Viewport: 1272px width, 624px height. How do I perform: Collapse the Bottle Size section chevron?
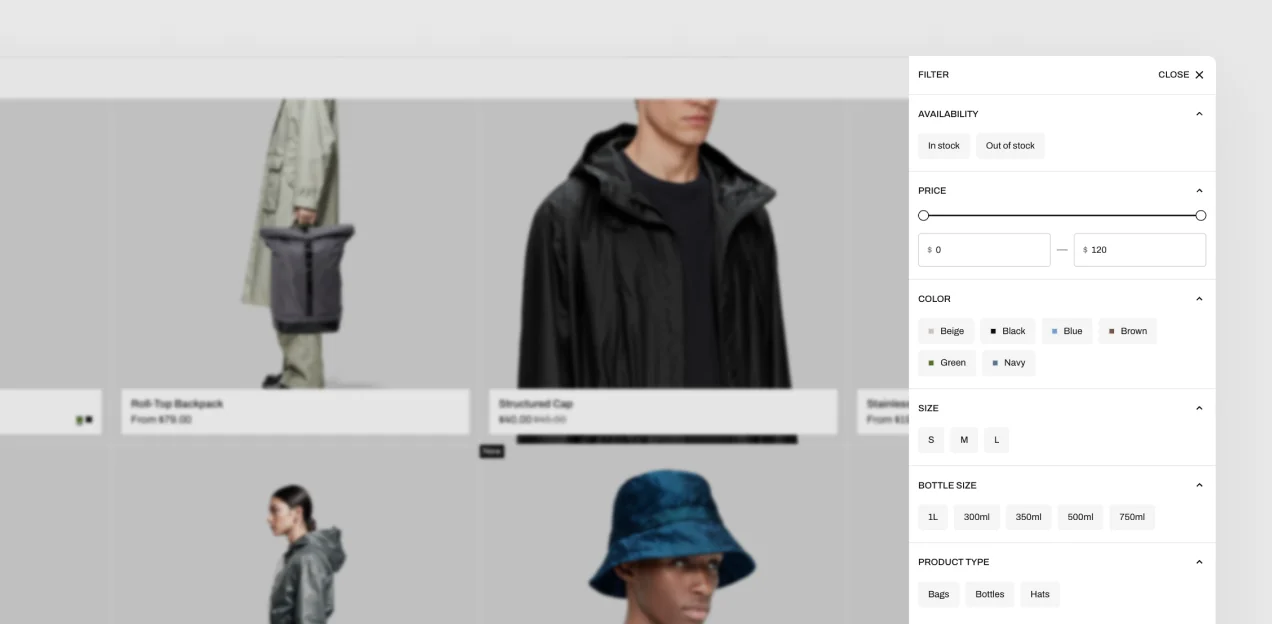pyautogui.click(x=1199, y=485)
